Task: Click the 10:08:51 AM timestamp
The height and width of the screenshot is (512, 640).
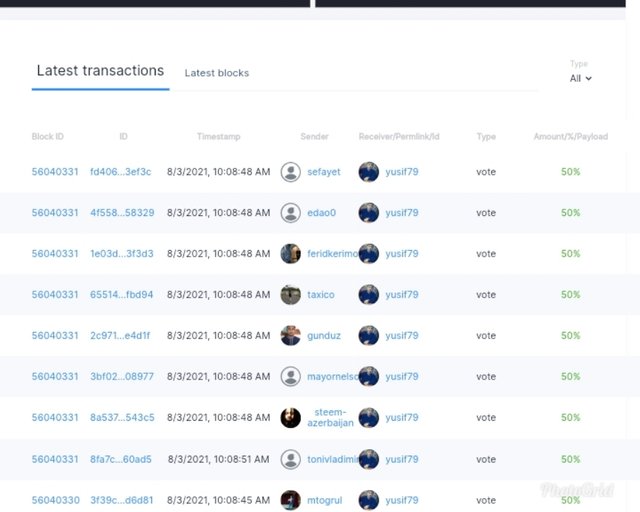Action: (218, 459)
